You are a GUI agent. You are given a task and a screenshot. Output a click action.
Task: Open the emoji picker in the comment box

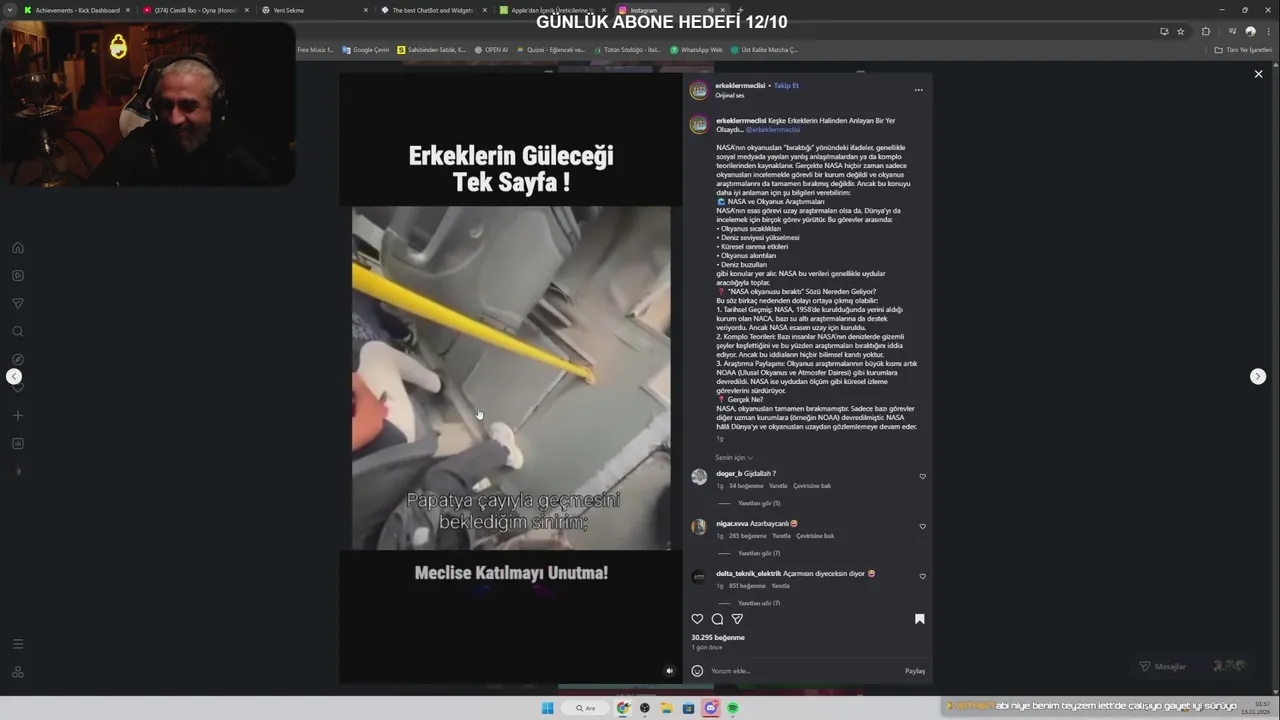697,671
